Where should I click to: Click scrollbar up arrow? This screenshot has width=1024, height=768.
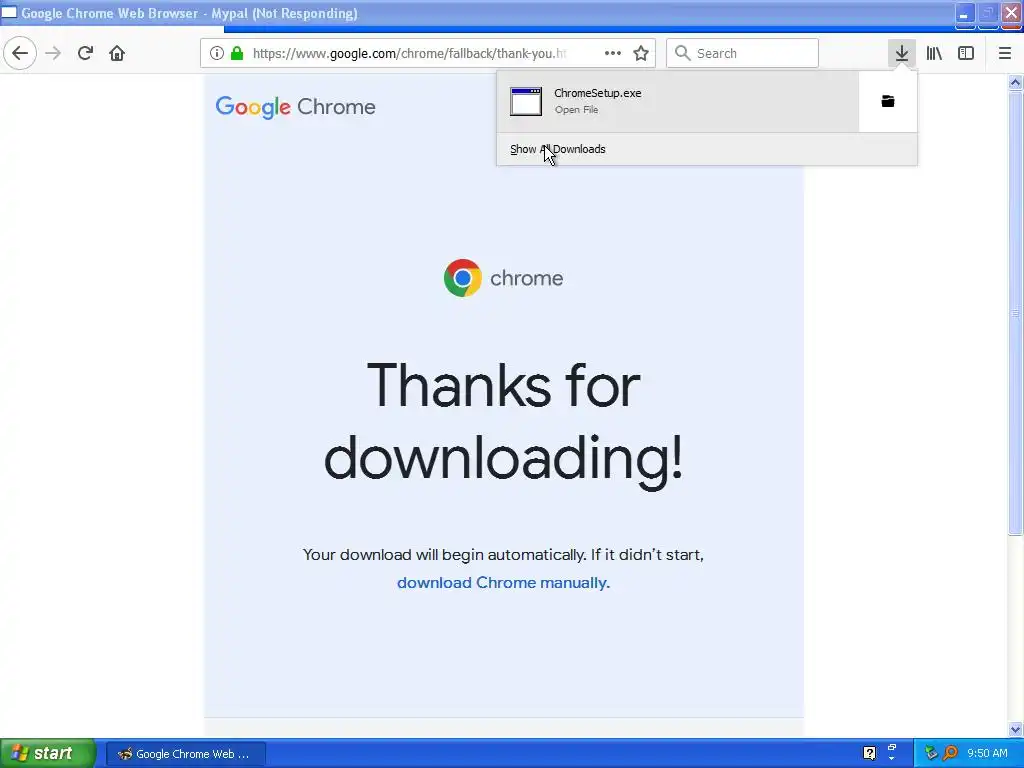(1015, 82)
